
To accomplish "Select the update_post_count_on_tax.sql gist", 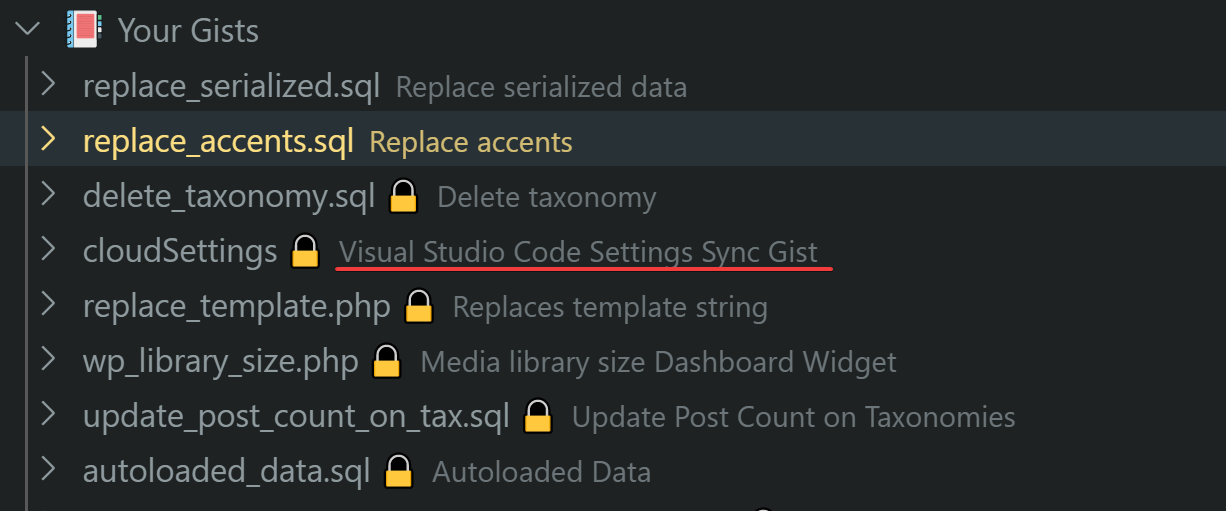I will 296,416.
